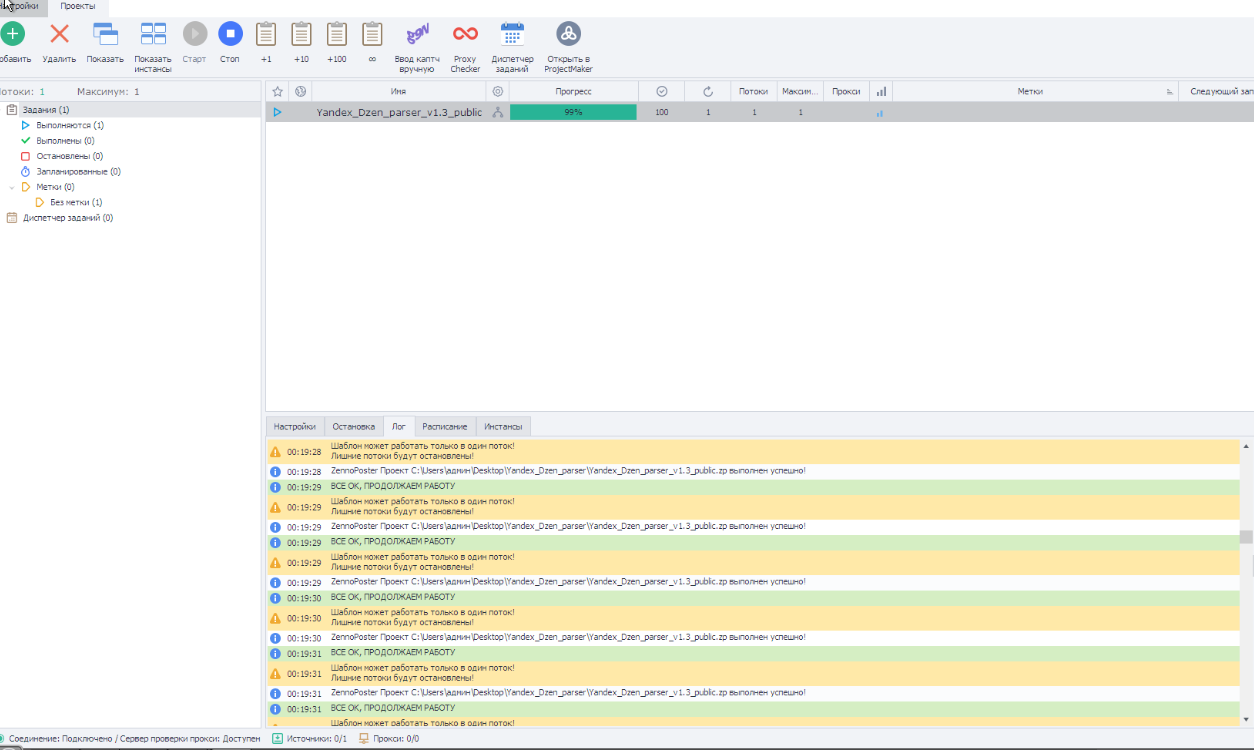Open the Диспетчер заданий calendar icon

[512, 34]
